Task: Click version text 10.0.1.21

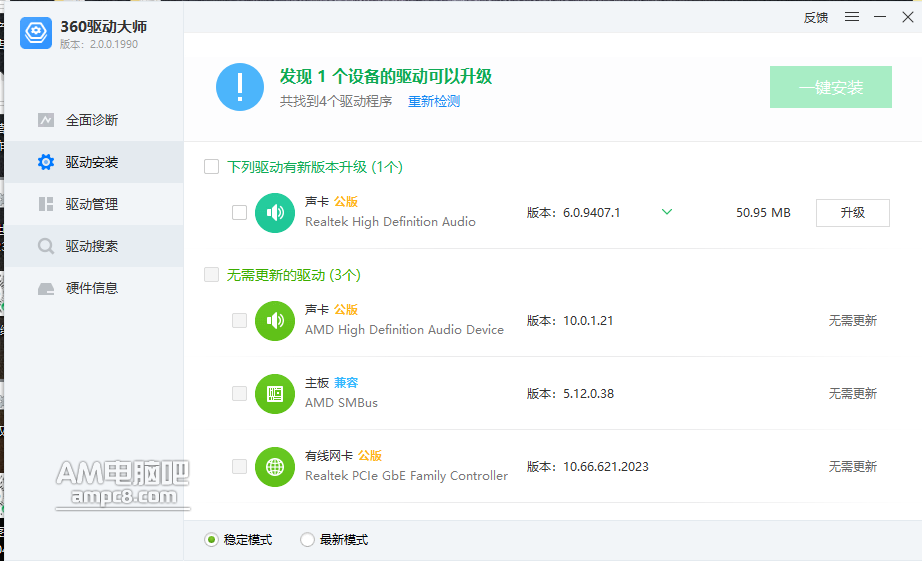Action: point(588,321)
